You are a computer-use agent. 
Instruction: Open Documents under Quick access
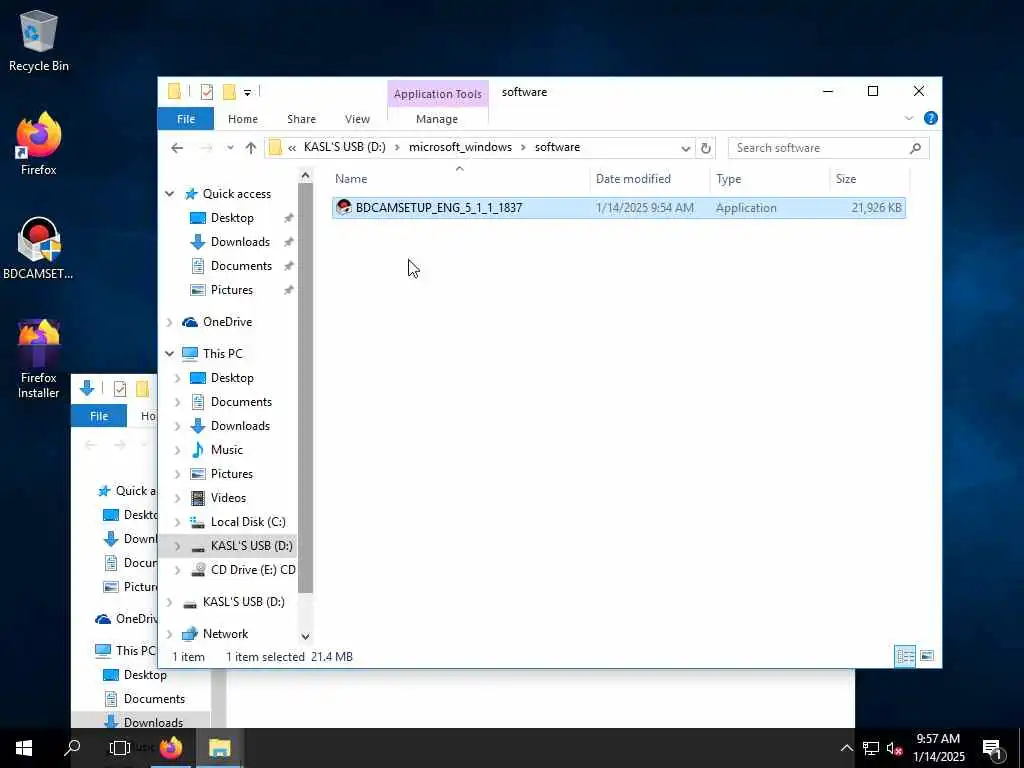click(241, 266)
